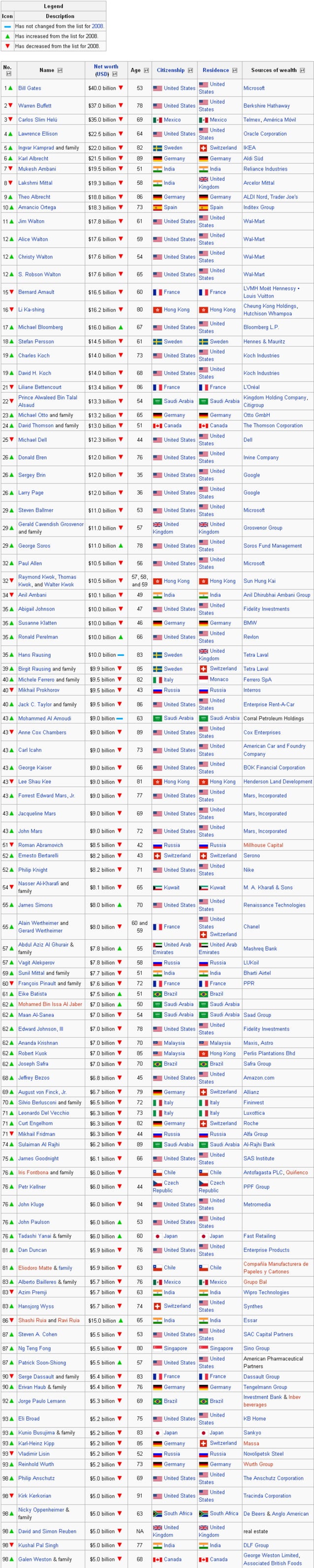Click the Sweden flag in Ingvar Kamprad's citizenship cell
Viewport: 314px width, 1568px height.
(157, 148)
